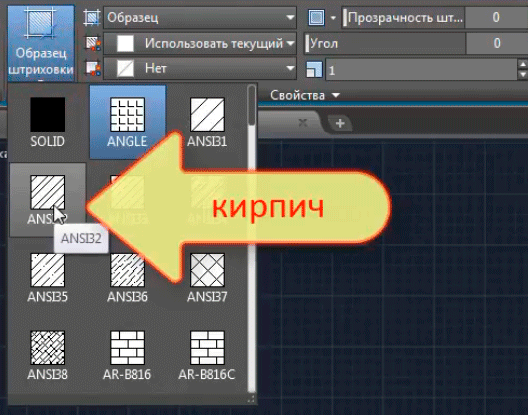Image resolution: width=528 pixels, height=415 pixels.
Task: Open the Использовать текущий color dropdown
Action: (x=200, y=43)
